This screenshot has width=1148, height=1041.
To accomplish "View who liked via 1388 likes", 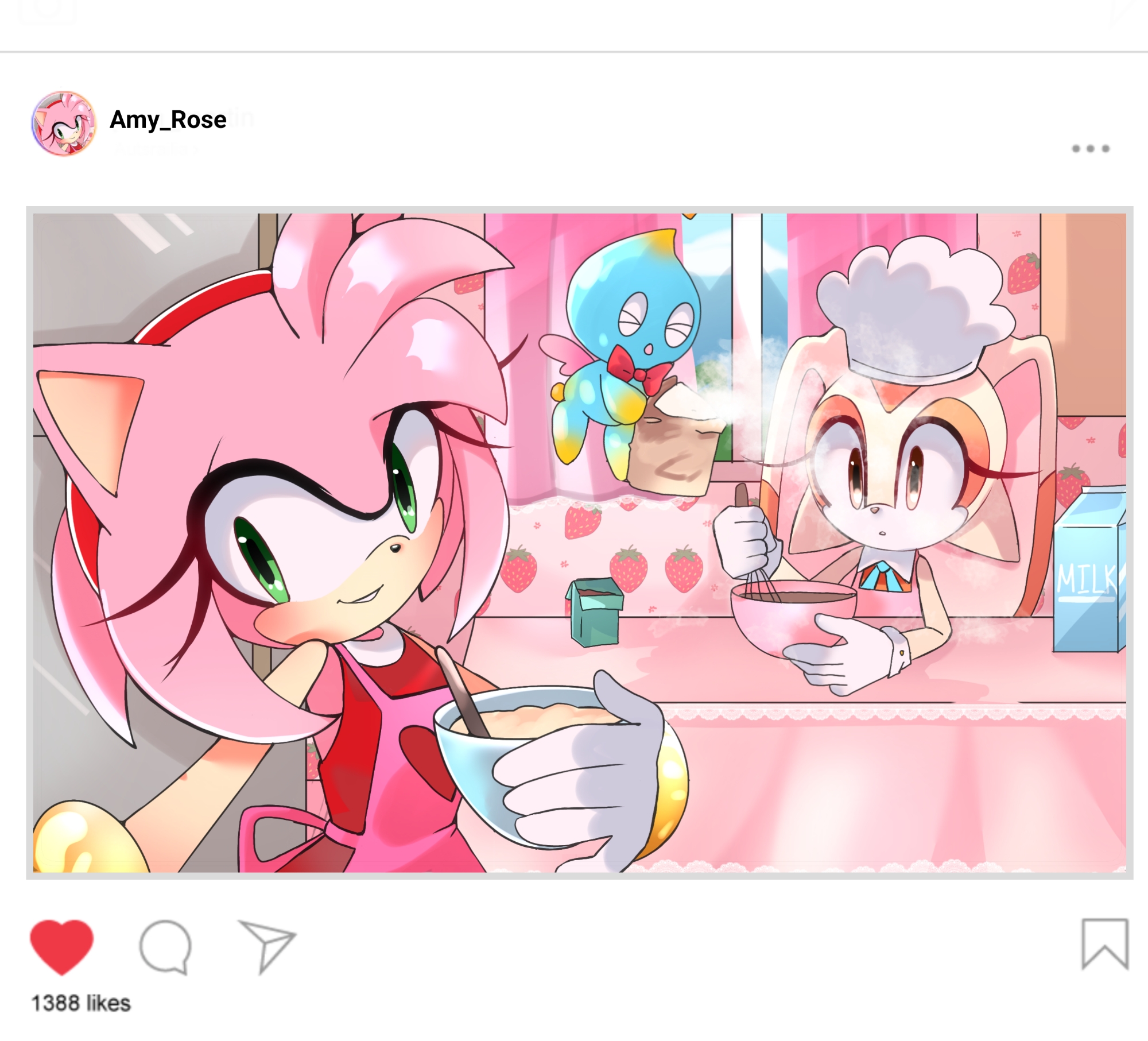I will [81, 1003].
